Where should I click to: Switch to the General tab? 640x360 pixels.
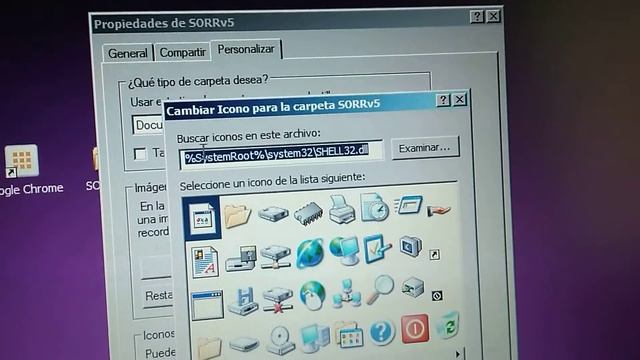pos(128,53)
